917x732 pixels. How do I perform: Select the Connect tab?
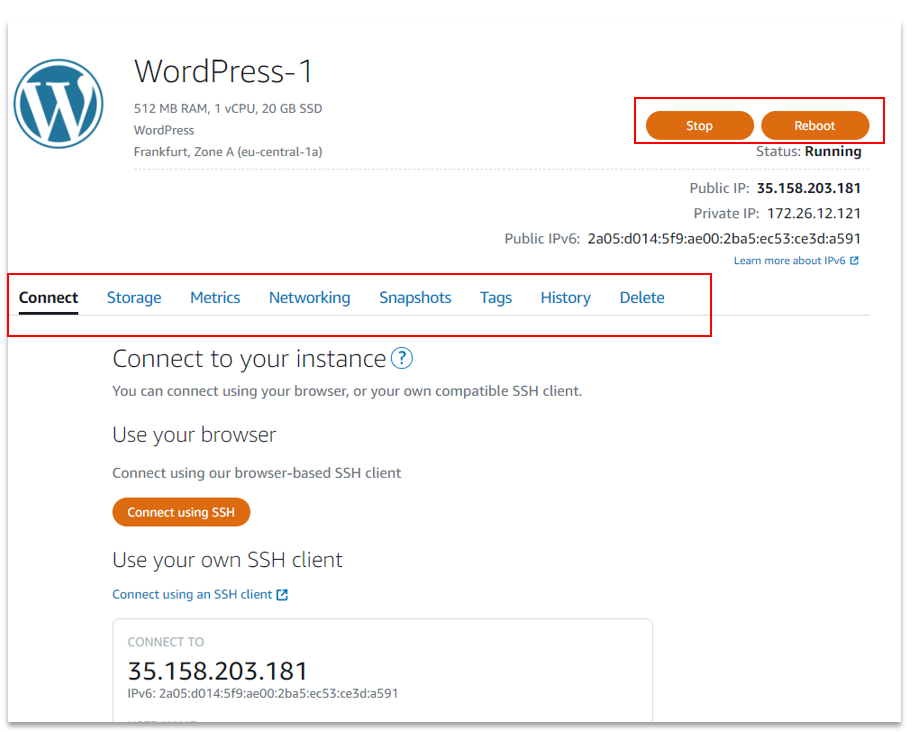pyautogui.click(x=49, y=298)
